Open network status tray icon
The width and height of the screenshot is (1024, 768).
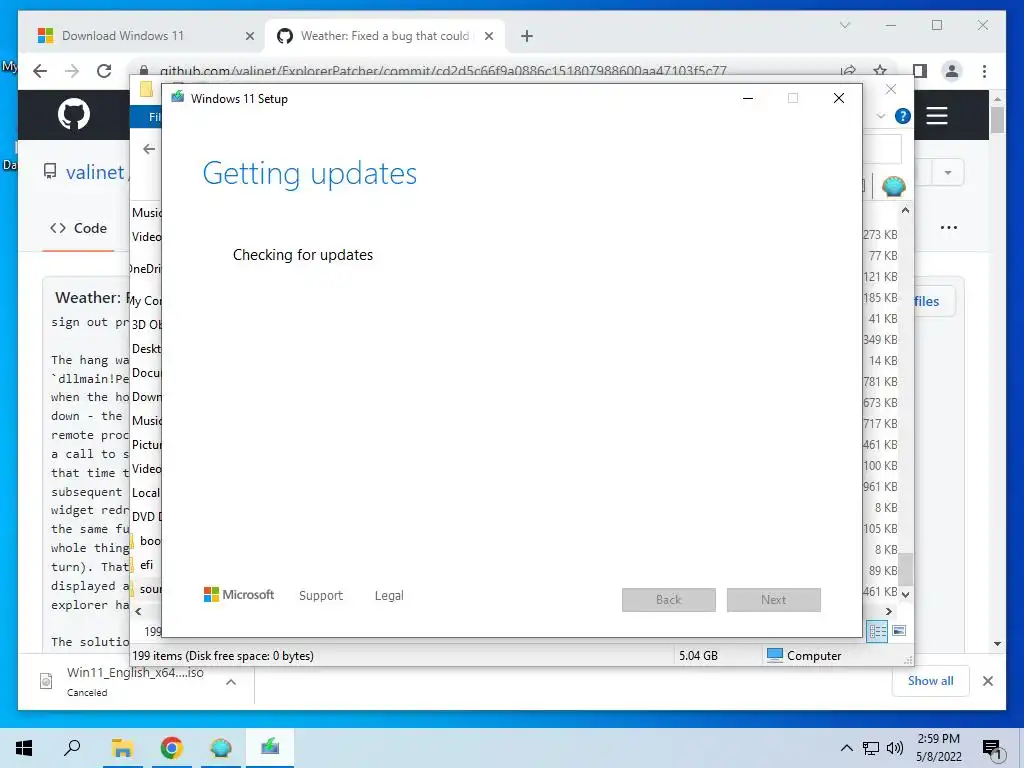point(871,748)
